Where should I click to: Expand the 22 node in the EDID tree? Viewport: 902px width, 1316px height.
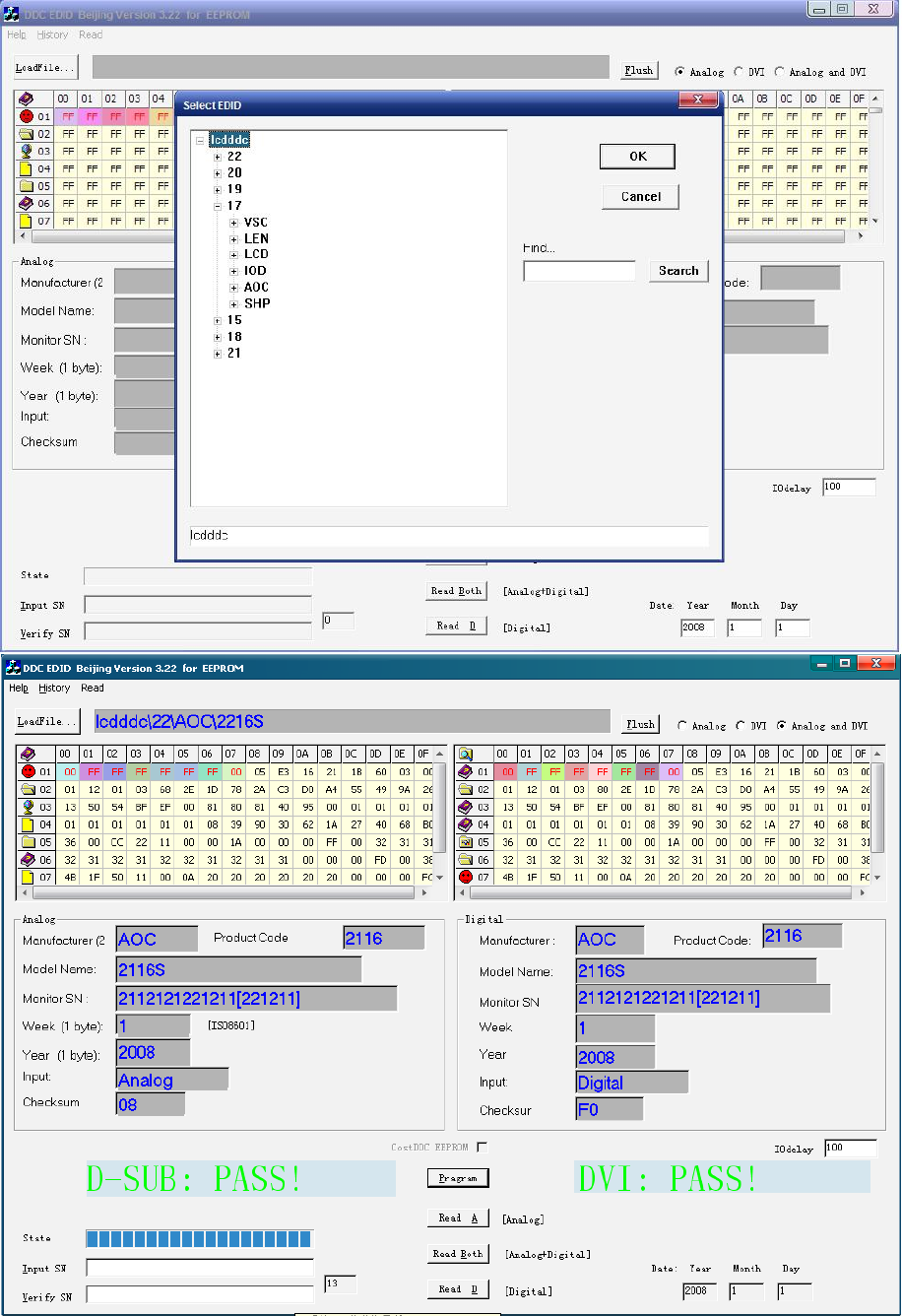(x=218, y=157)
